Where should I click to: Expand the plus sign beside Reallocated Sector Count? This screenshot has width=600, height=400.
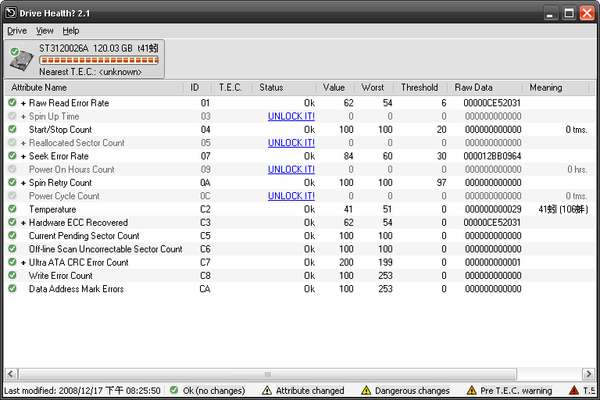coord(23,143)
